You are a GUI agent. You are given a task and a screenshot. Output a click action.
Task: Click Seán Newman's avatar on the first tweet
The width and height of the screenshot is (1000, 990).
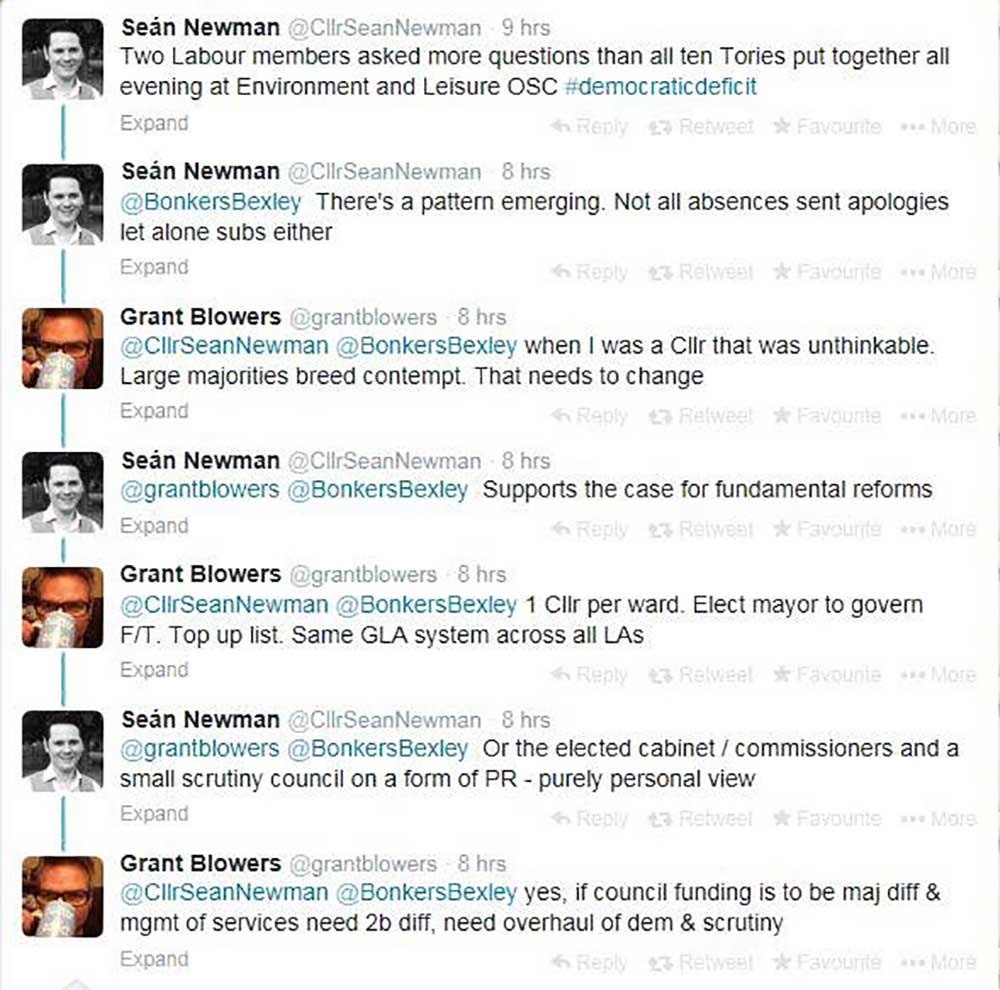click(x=62, y=59)
